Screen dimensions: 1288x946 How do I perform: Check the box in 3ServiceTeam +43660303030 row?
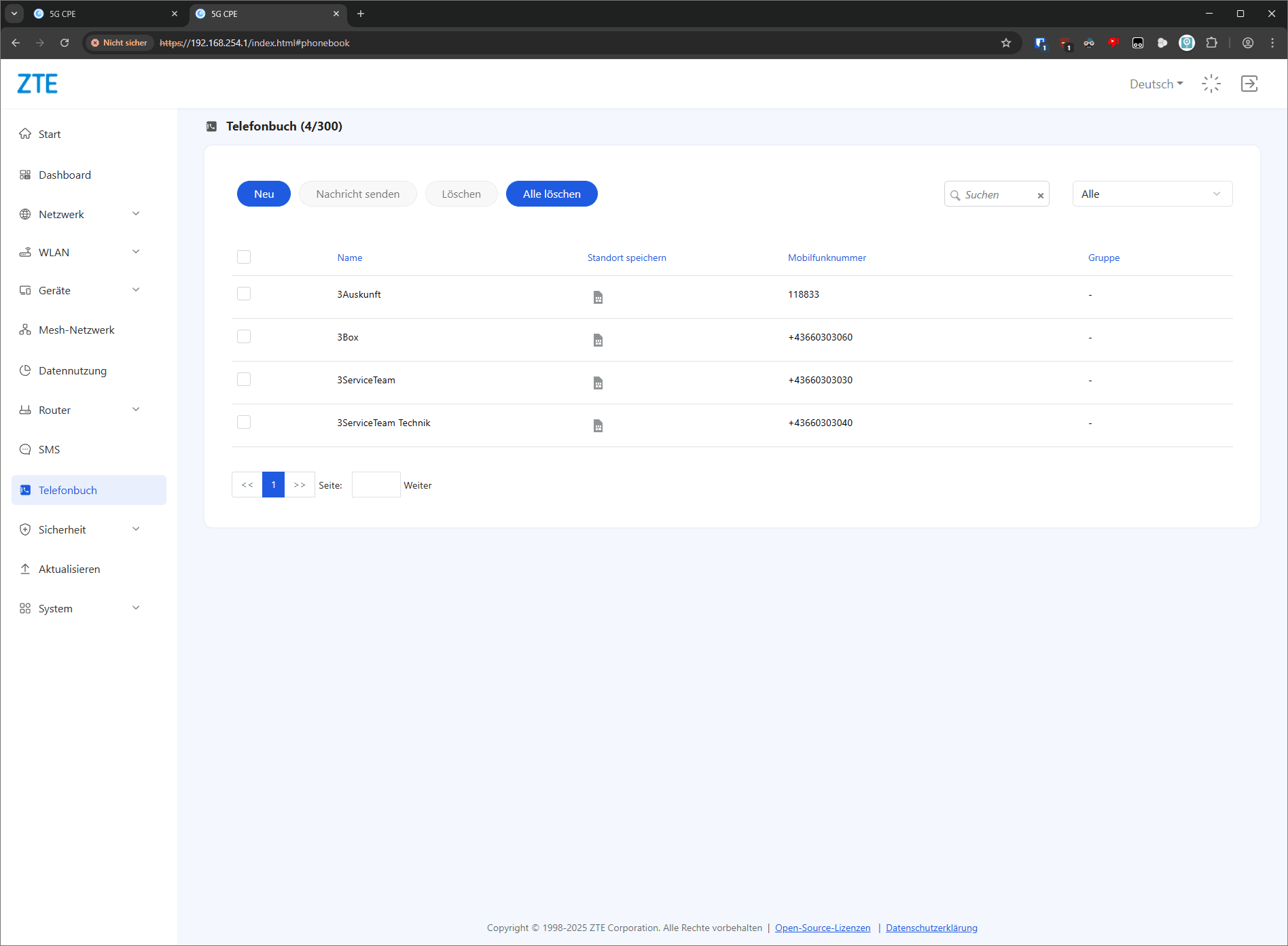click(244, 379)
